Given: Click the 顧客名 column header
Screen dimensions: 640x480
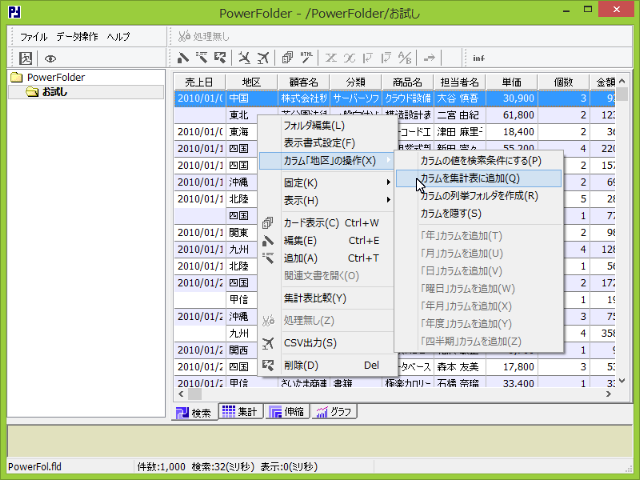Looking at the screenshot, I should click(304, 82).
